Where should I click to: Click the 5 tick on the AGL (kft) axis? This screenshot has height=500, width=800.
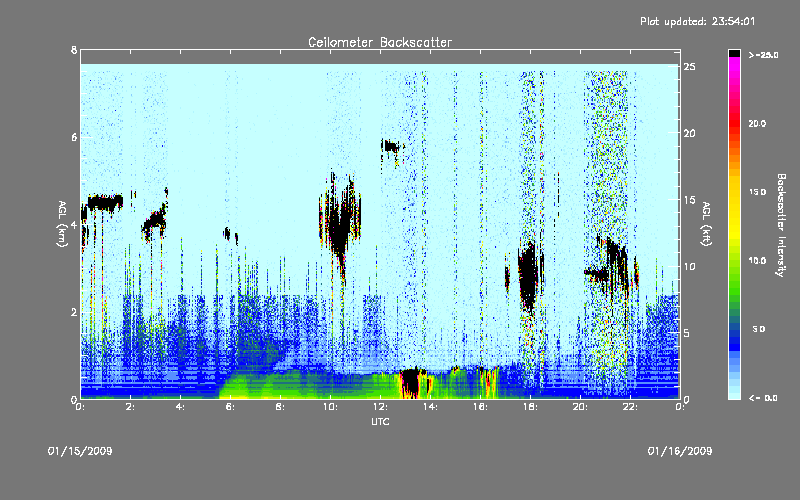[687, 333]
